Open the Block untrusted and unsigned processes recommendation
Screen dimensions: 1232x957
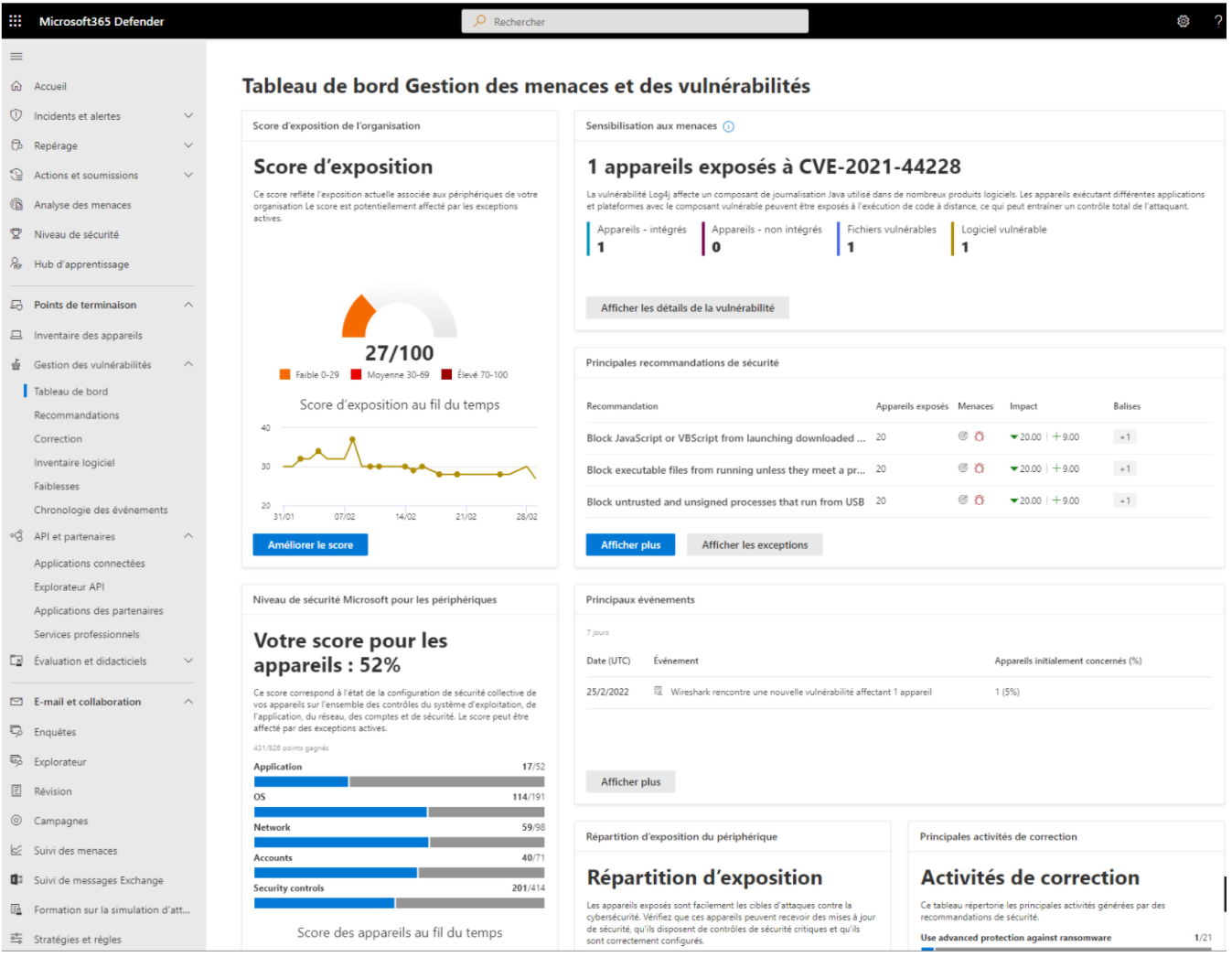725,502
